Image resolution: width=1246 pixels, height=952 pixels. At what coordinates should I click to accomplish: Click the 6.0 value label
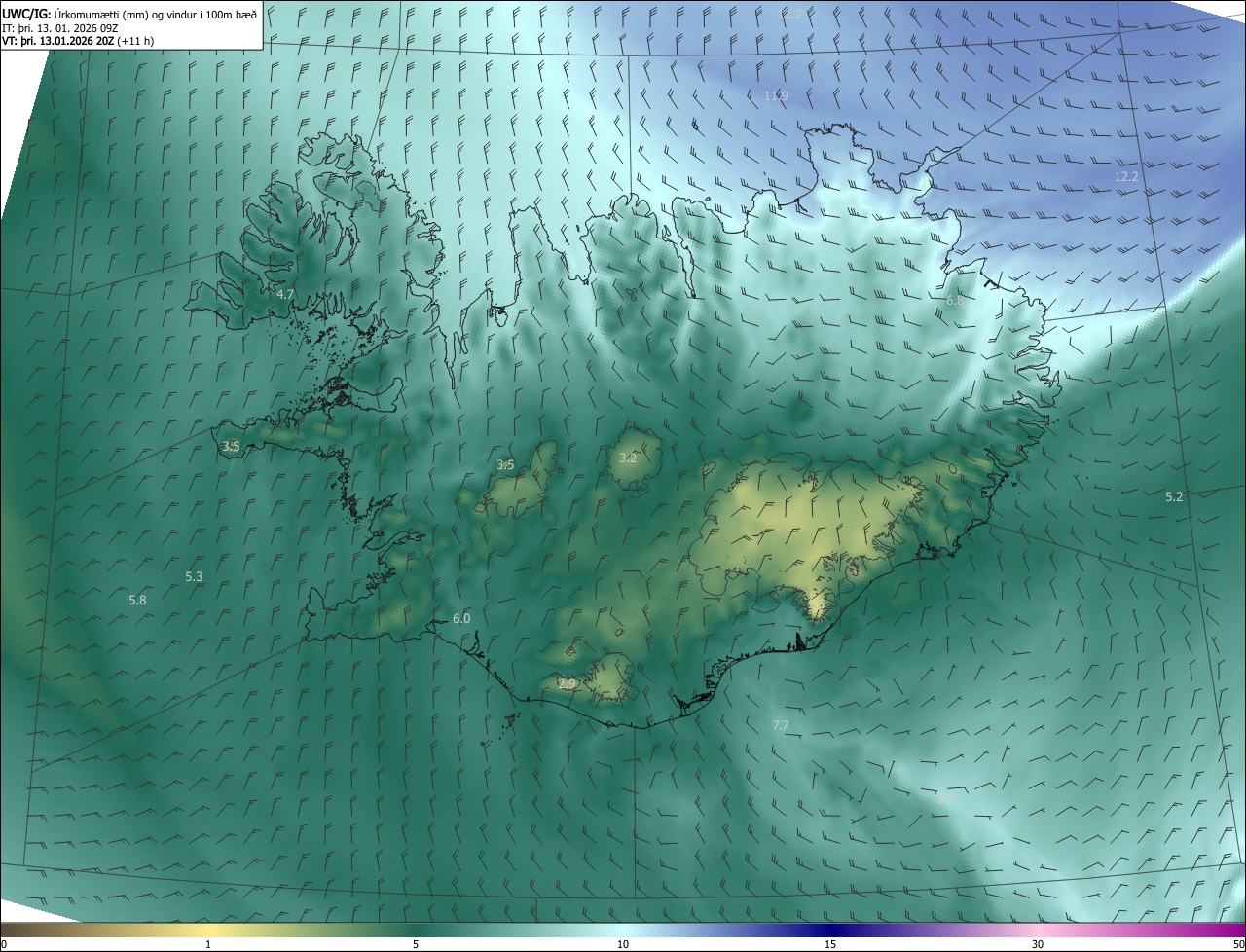pyautogui.click(x=461, y=619)
